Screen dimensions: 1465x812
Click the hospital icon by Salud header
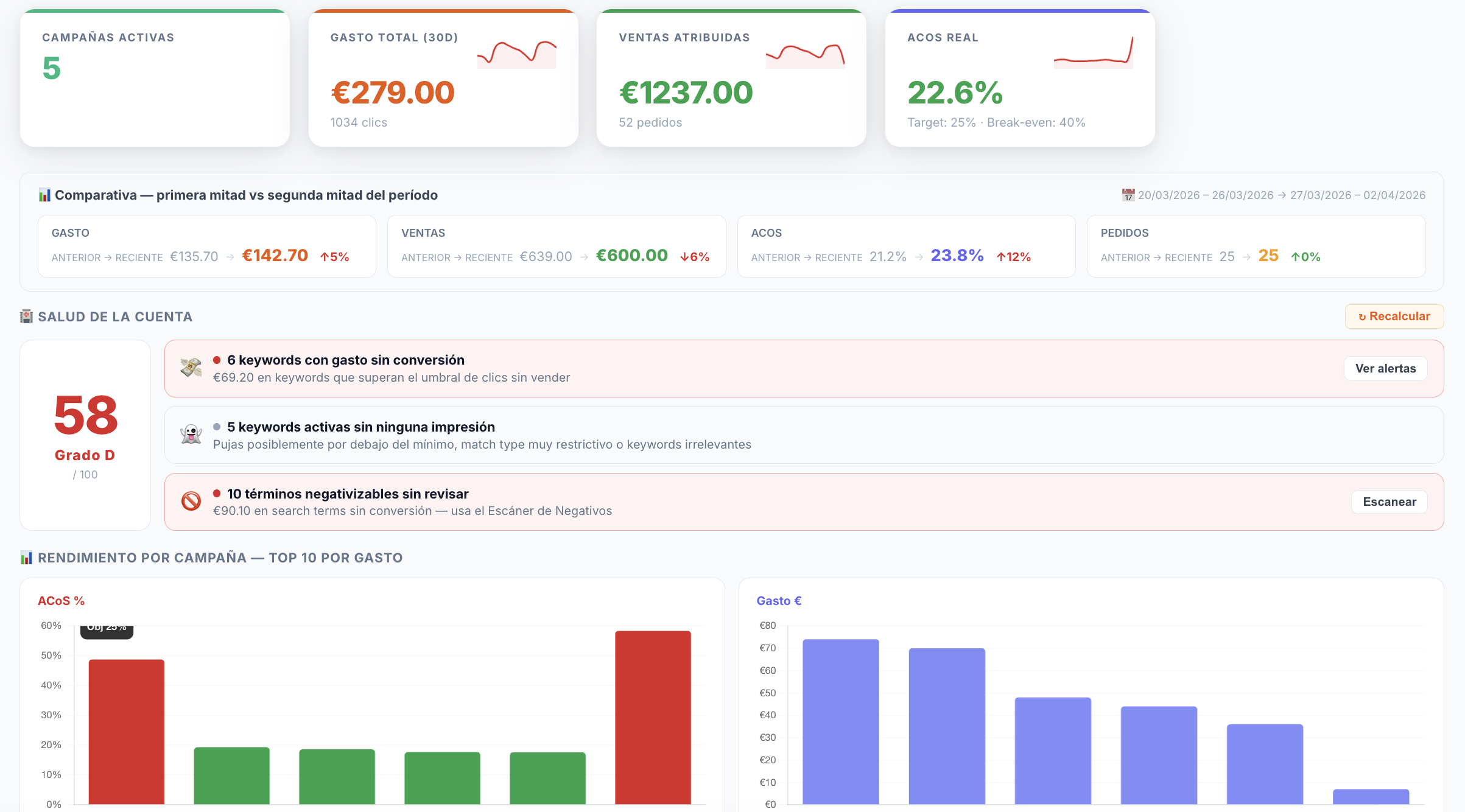27,317
